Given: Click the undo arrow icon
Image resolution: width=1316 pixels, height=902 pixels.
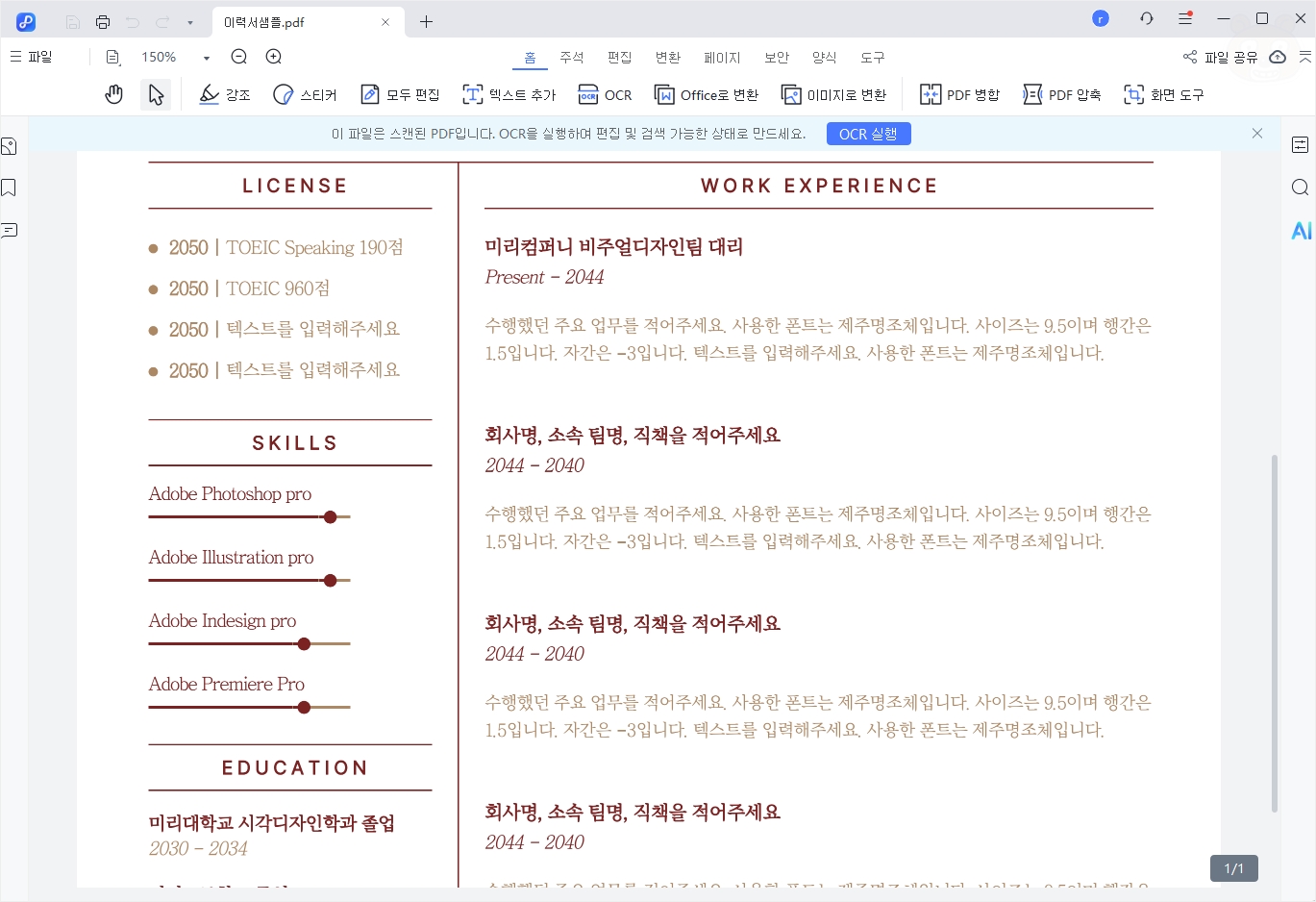Looking at the screenshot, I should tap(133, 21).
